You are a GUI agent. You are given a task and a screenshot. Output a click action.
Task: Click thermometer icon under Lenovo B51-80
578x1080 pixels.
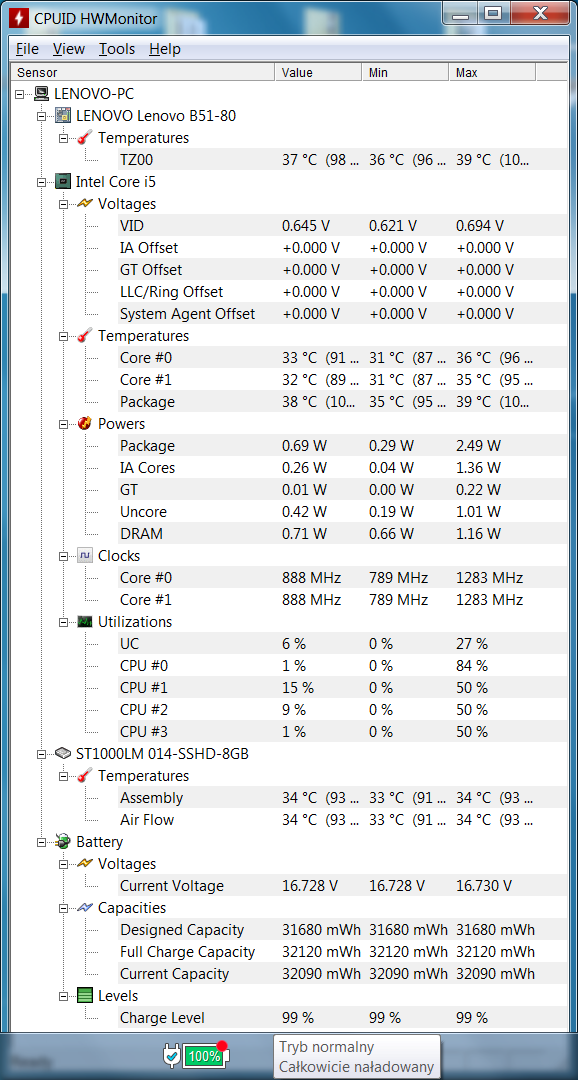coord(85,138)
